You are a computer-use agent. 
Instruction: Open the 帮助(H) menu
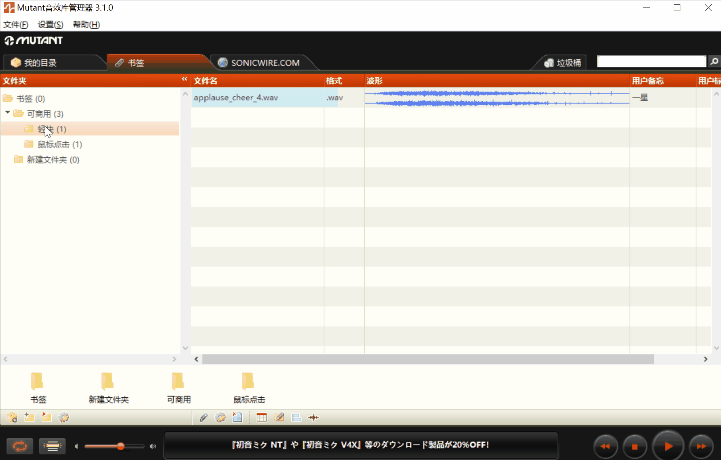86,24
